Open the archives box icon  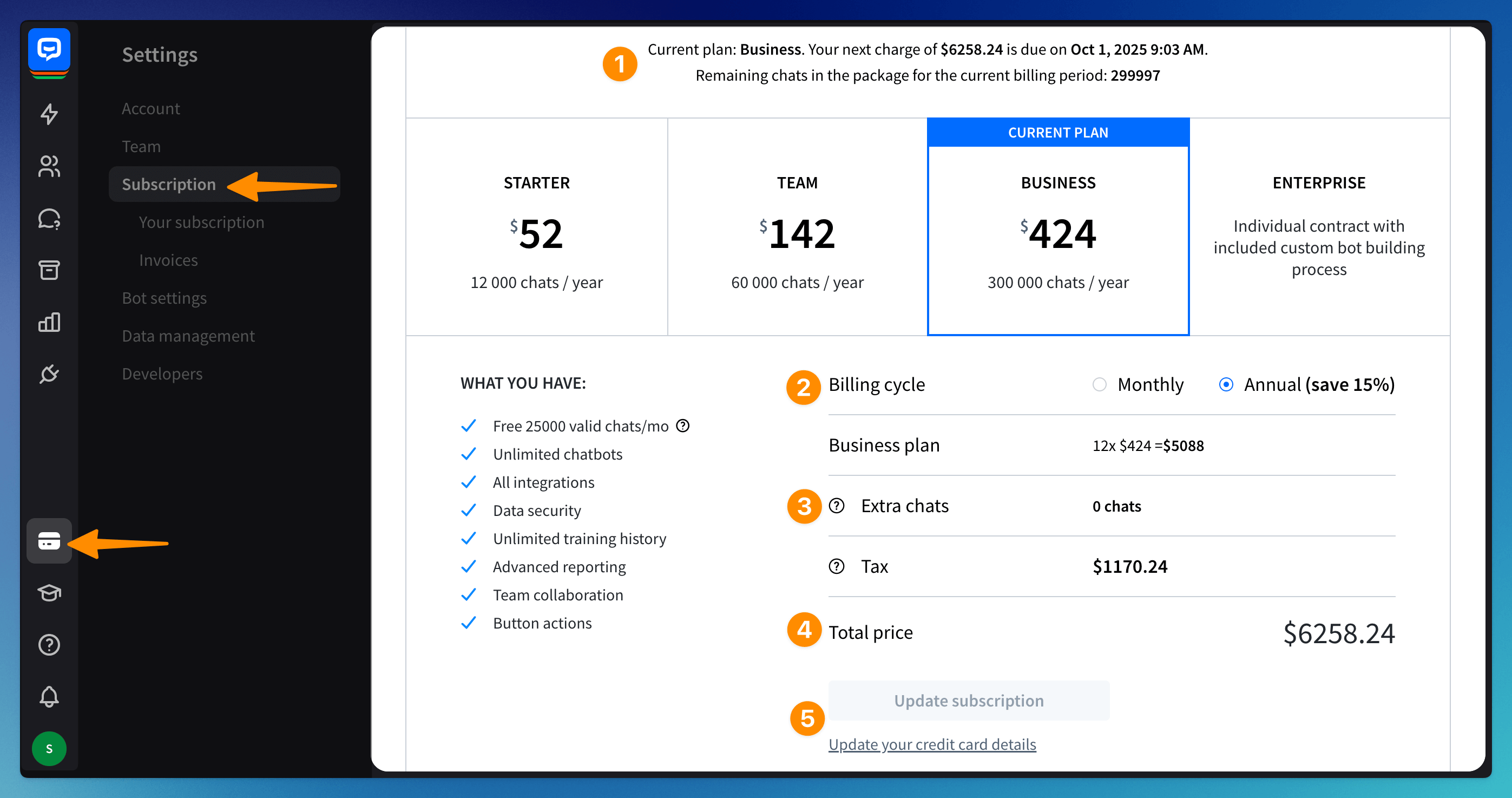point(49,270)
